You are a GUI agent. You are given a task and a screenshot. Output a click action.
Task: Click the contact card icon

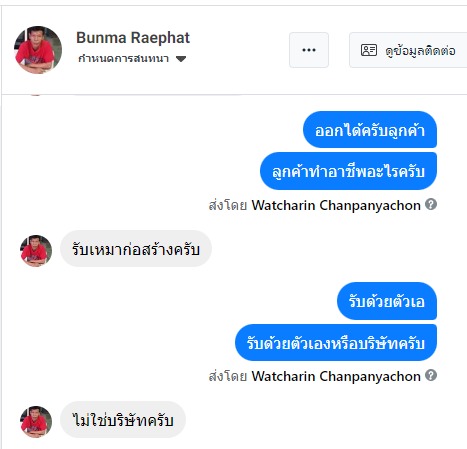pos(369,50)
